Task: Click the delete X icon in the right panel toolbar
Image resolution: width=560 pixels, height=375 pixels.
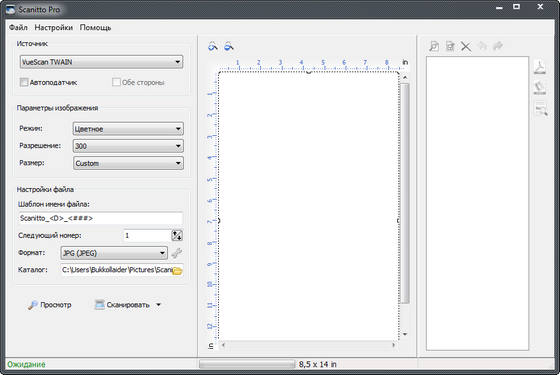Action: [466, 46]
